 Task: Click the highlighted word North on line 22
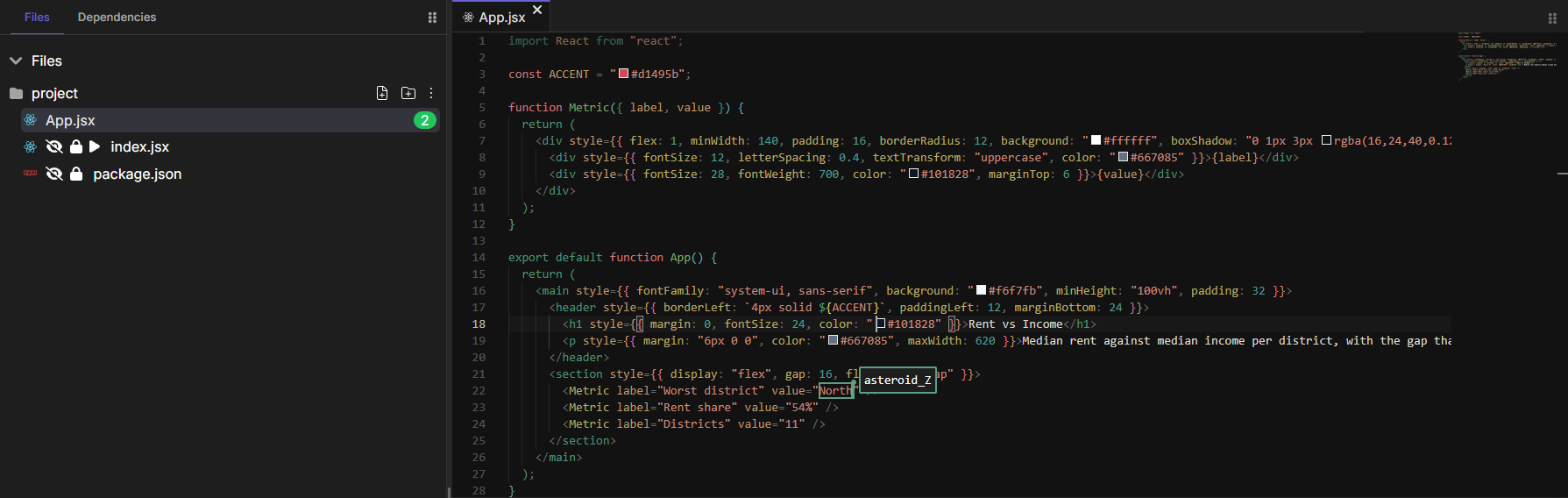click(x=835, y=391)
